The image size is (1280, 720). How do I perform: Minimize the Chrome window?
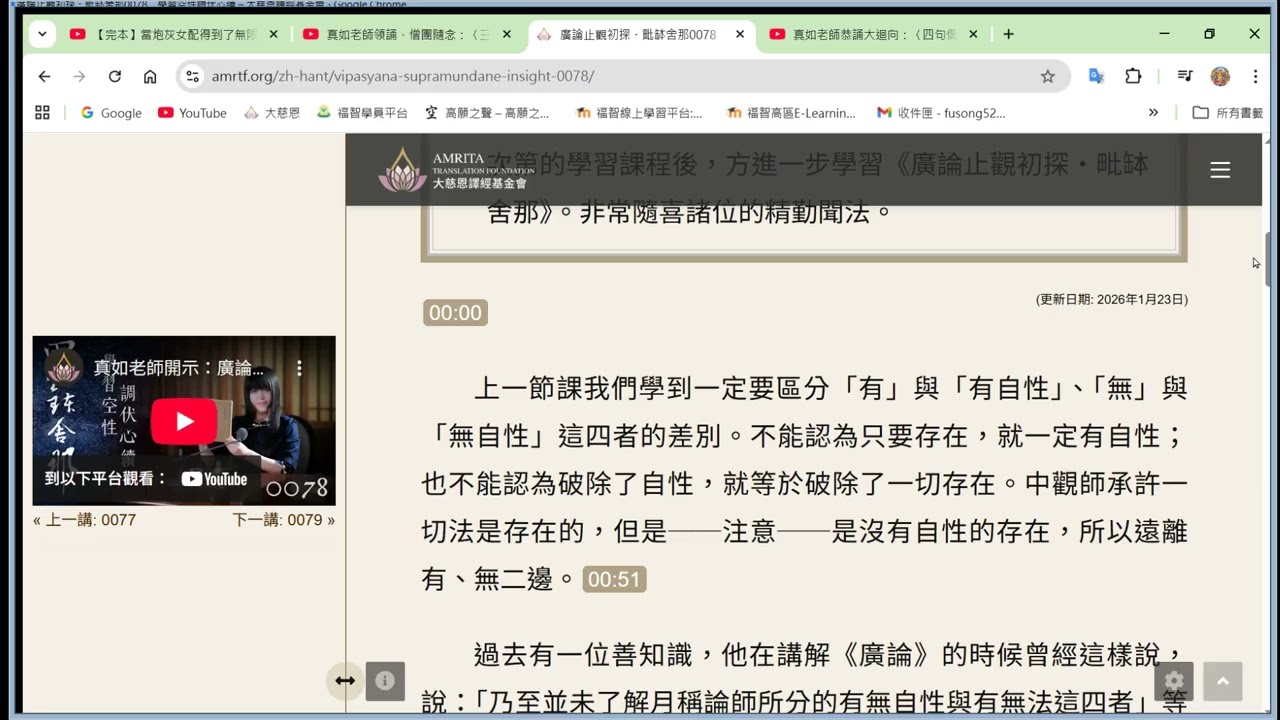1164,34
